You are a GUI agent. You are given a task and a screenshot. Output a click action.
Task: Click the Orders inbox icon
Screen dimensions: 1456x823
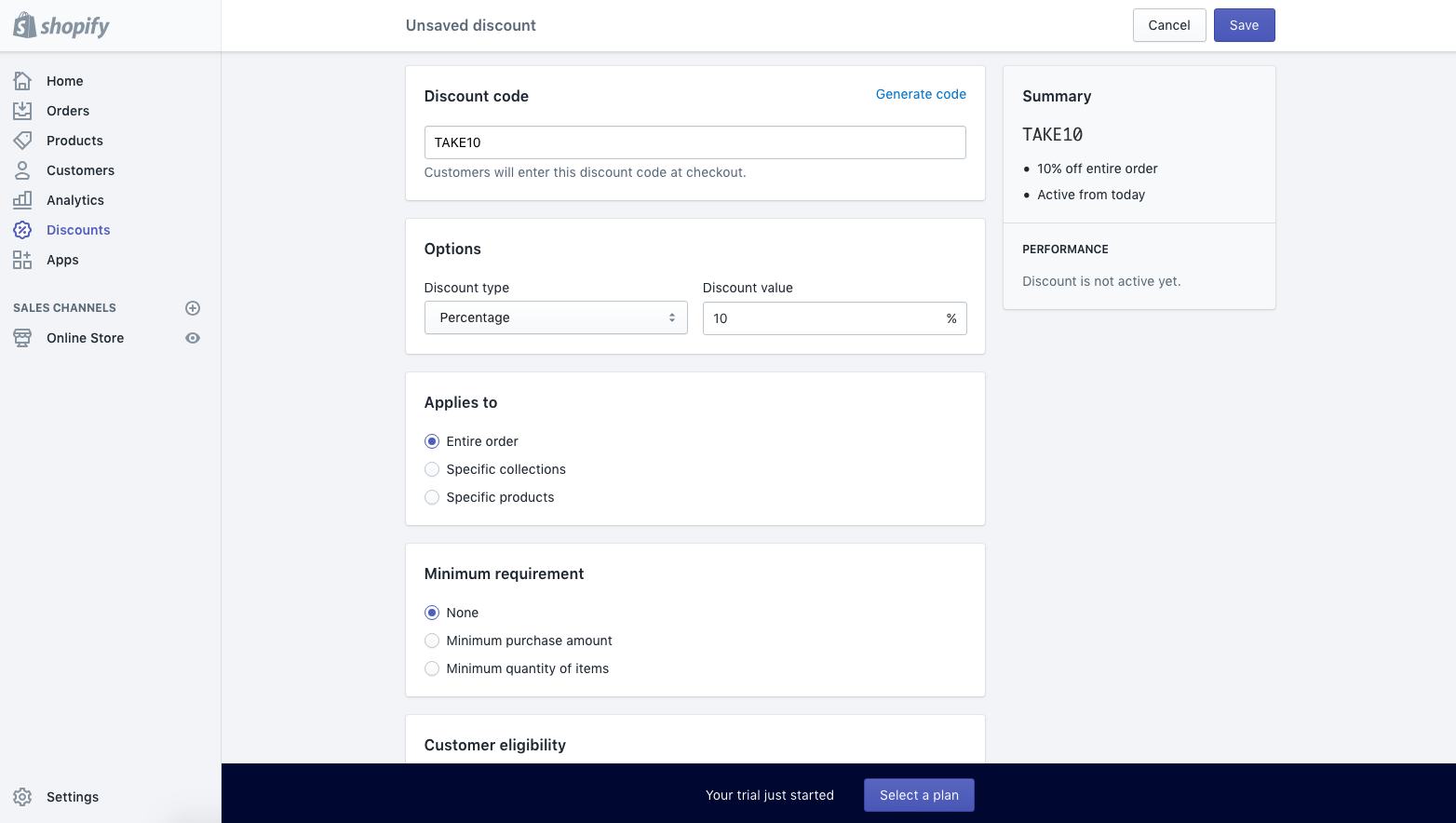22,111
